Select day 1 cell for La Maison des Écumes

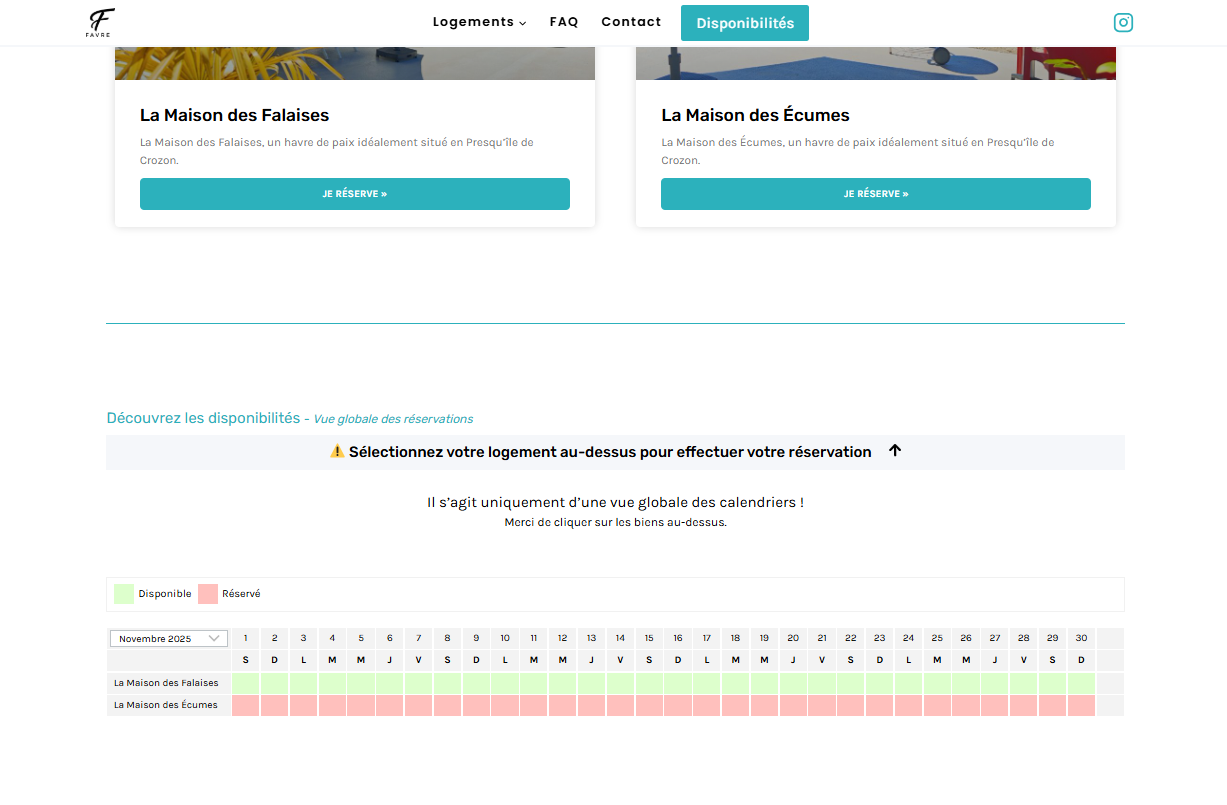(x=245, y=705)
